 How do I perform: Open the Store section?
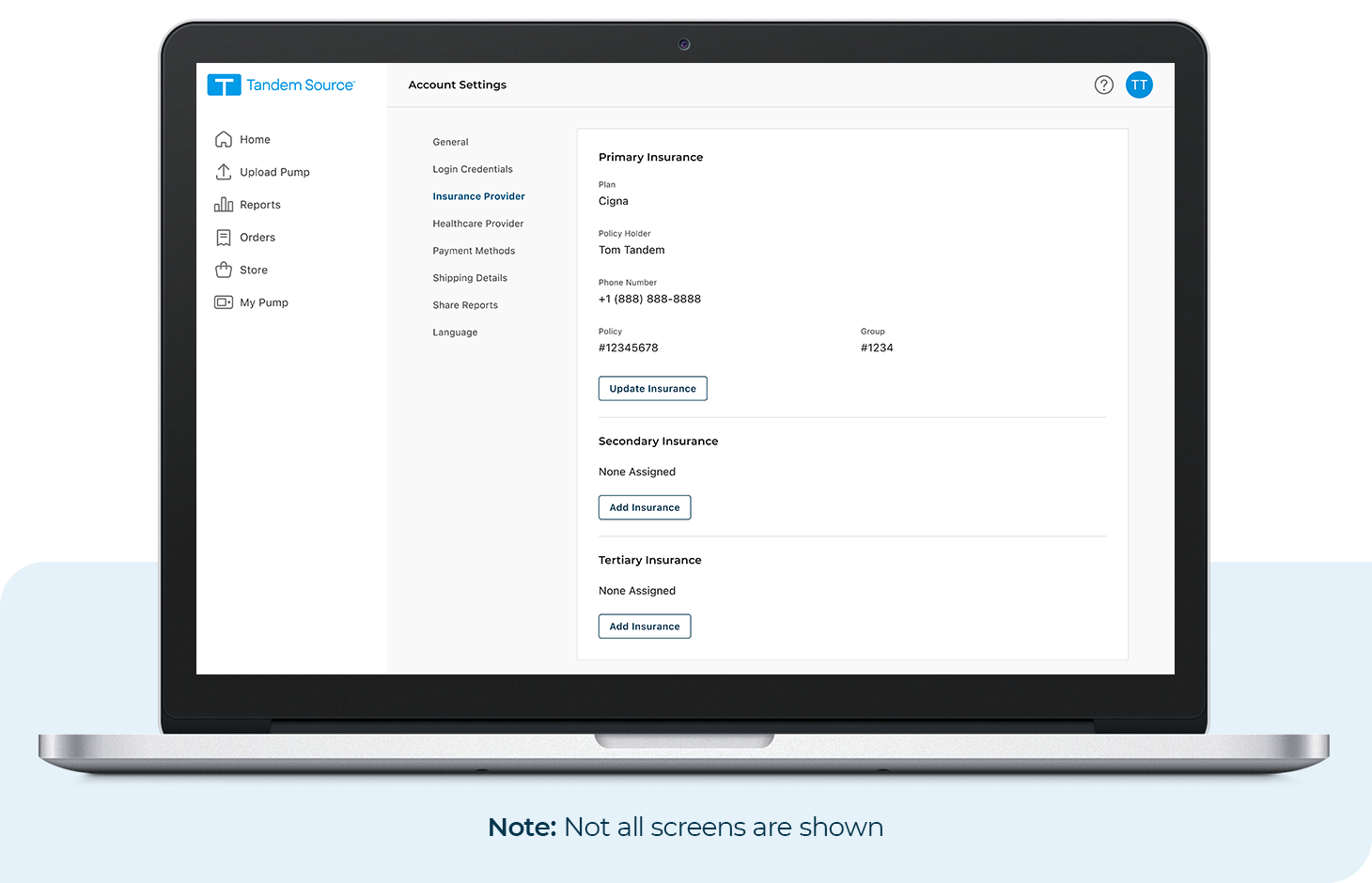(226, 270)
